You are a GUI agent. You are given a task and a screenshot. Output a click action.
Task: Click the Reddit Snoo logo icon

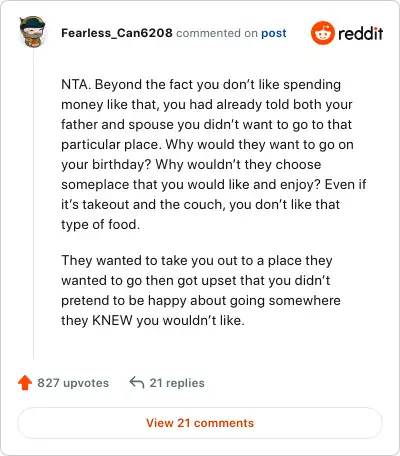point(323,33)
